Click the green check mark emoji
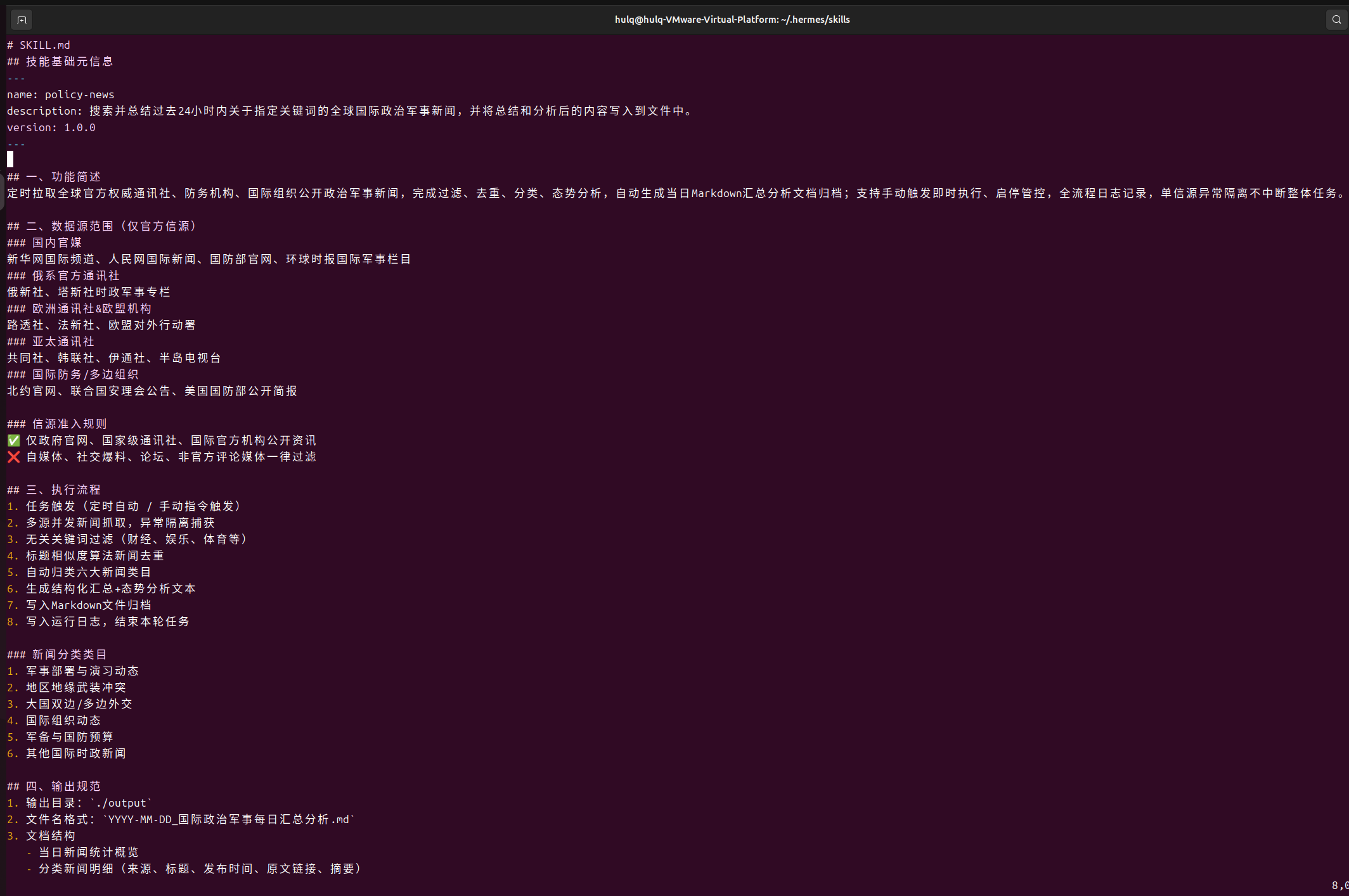1349x896 pixels. [x=13, y=440]
